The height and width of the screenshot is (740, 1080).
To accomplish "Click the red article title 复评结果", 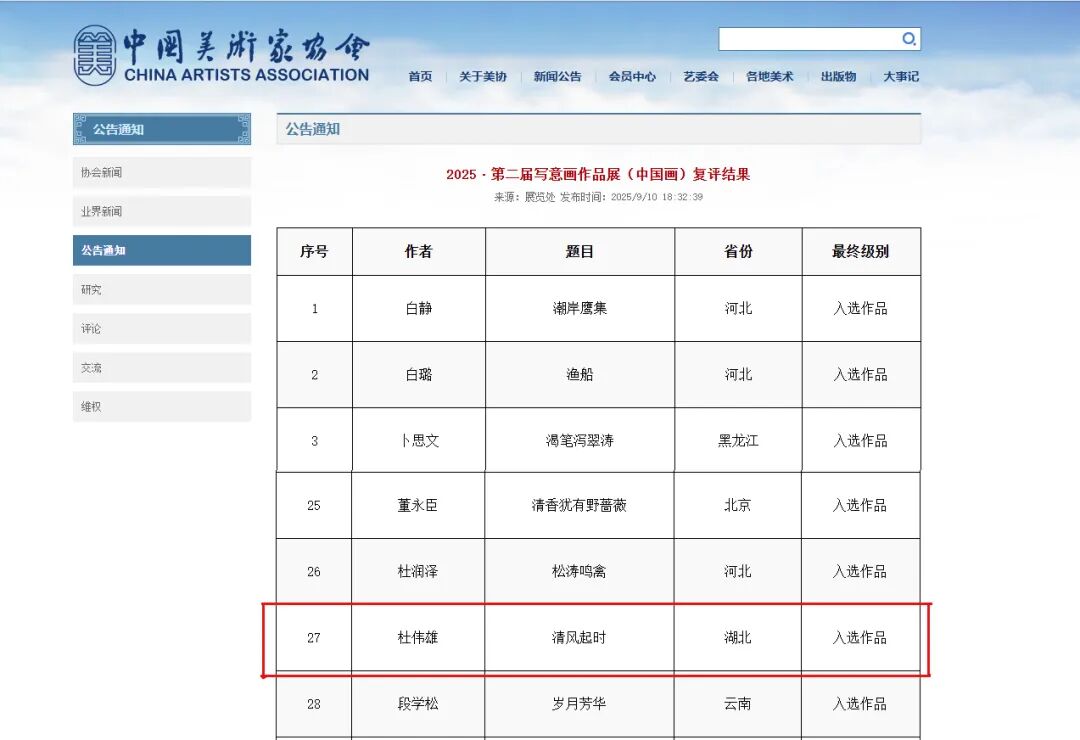I will (x=598, y=174).
